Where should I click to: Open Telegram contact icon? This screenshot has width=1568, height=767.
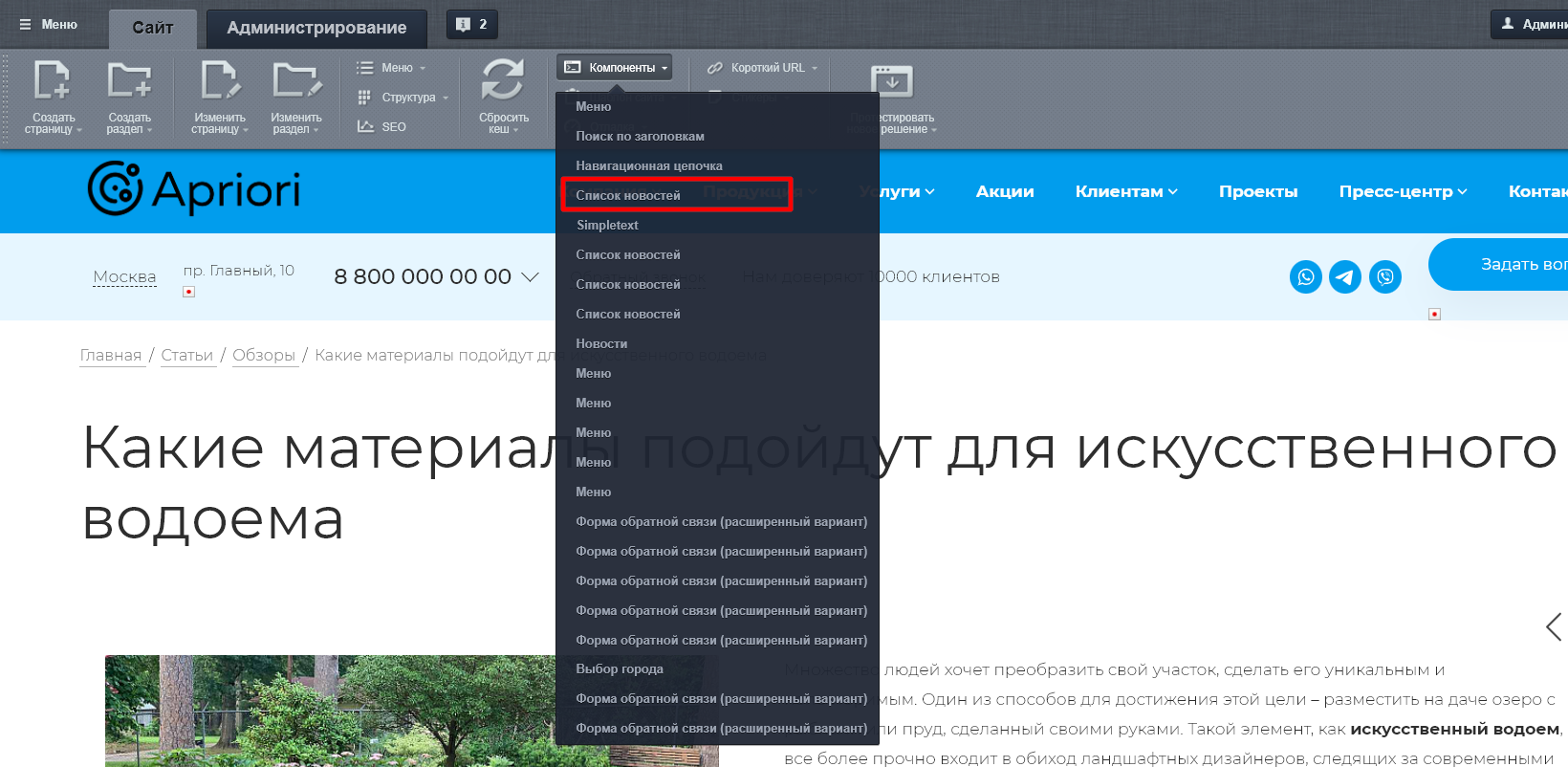(x=1345, y=277)
